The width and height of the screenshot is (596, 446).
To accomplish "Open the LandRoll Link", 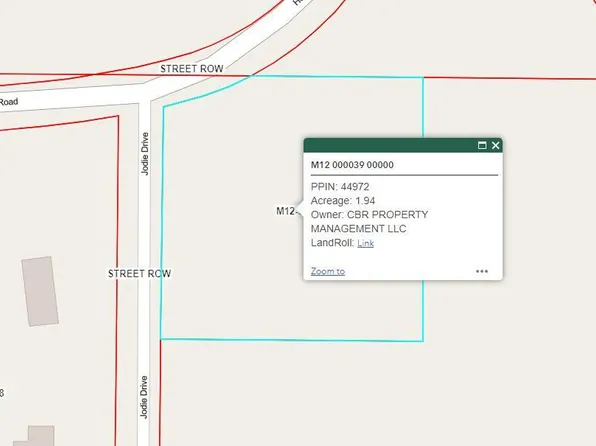I will [x=366, y=243].
